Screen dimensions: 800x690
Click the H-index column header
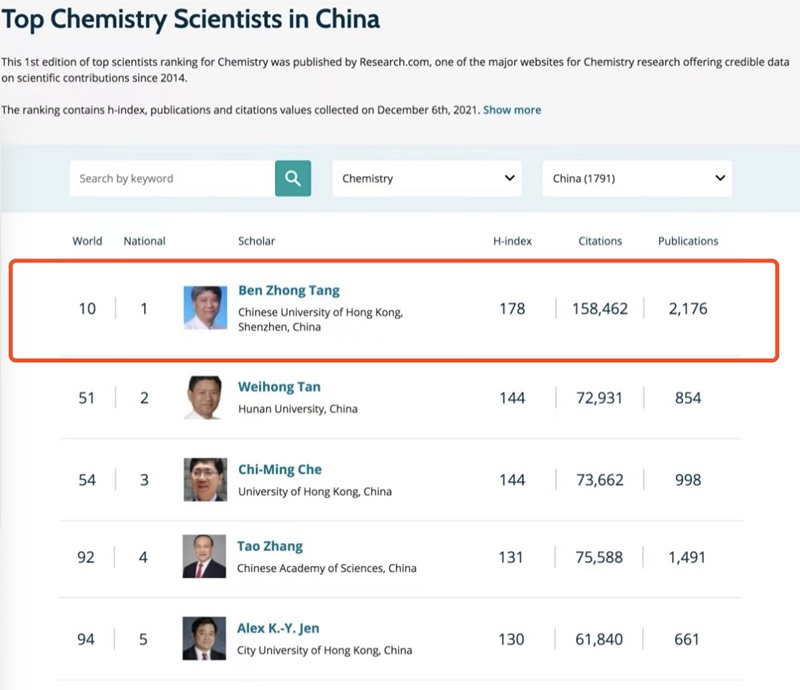[x=512, y=241]
